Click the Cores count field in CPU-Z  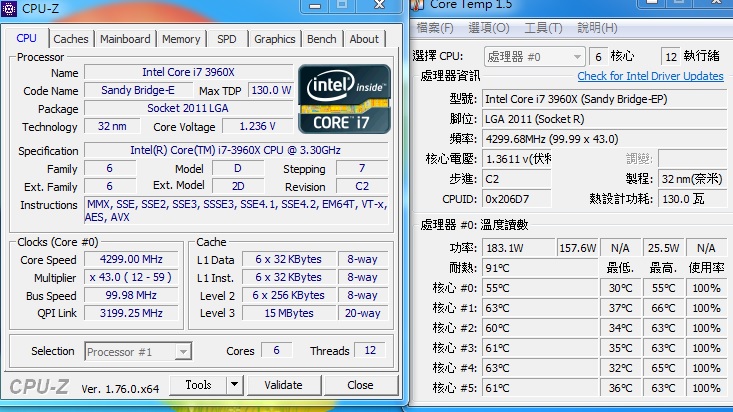coord(276,350)
